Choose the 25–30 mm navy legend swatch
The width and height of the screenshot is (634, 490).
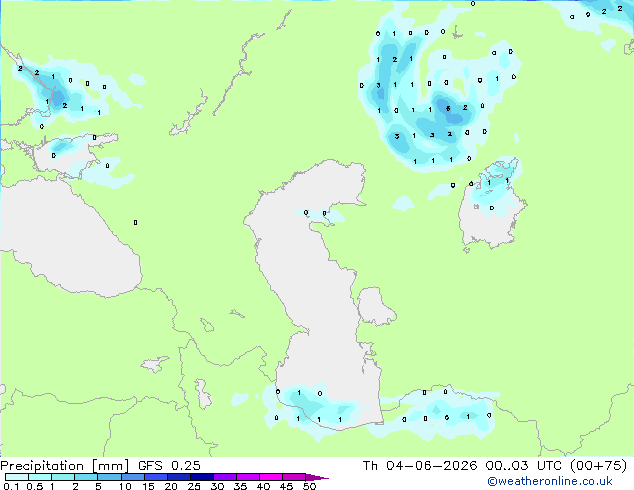pyautogui.click(x=201, y=477)
